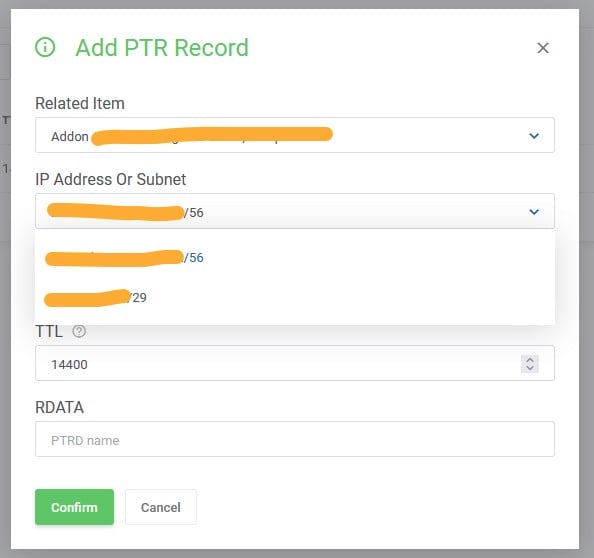Click the Related Item label

(80, 103)
